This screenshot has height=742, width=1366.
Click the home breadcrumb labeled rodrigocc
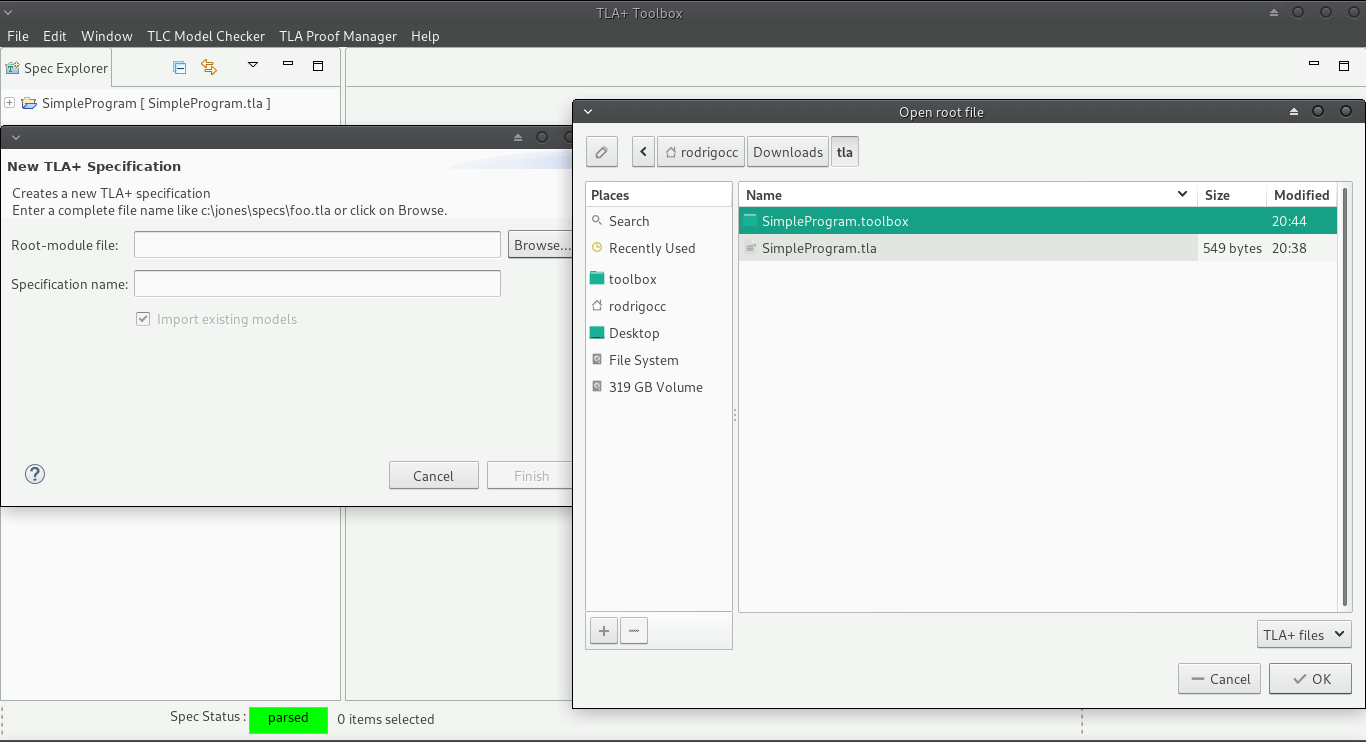click(700, 151)
